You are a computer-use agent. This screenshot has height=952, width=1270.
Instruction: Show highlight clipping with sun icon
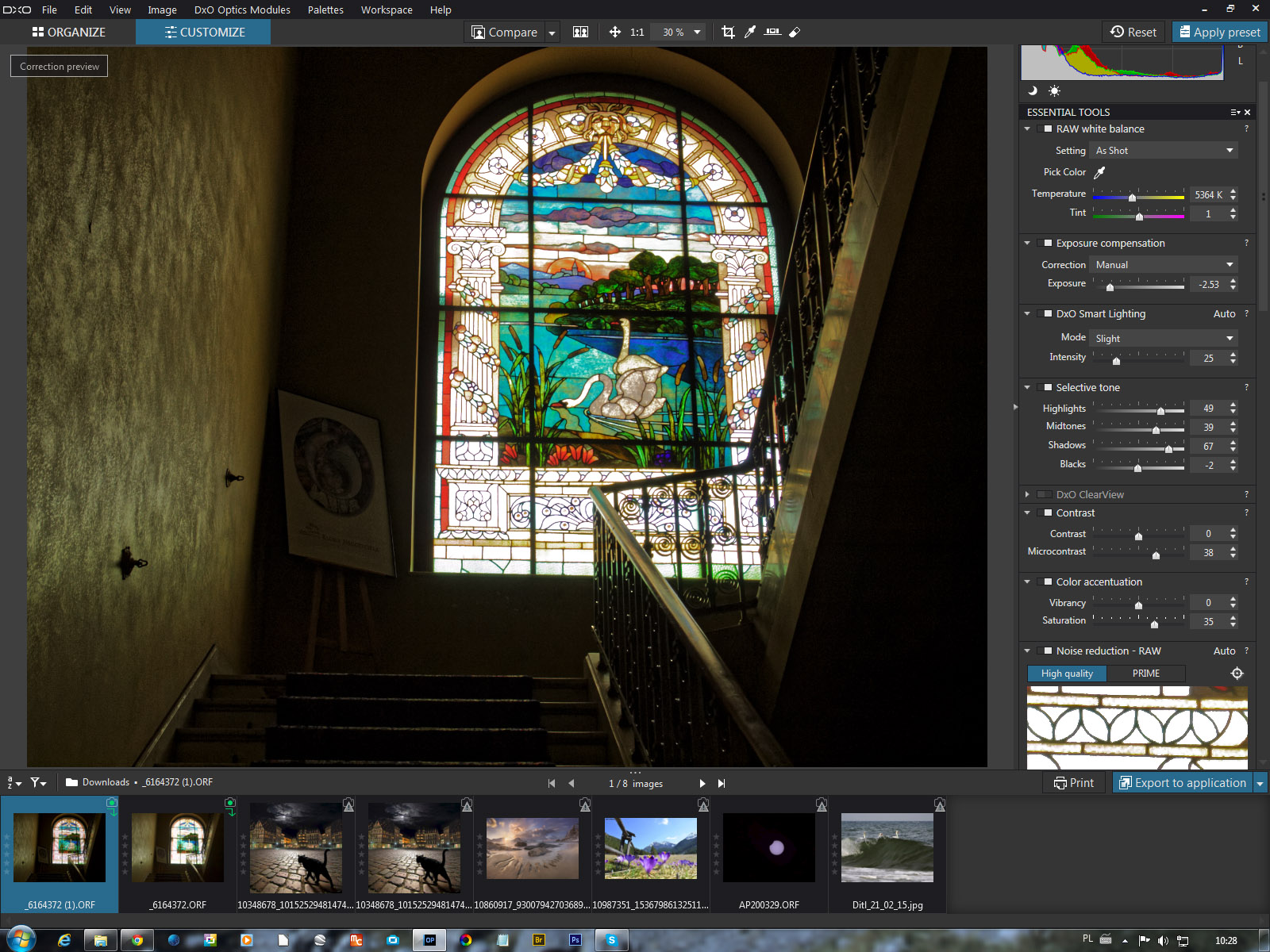1054,90
